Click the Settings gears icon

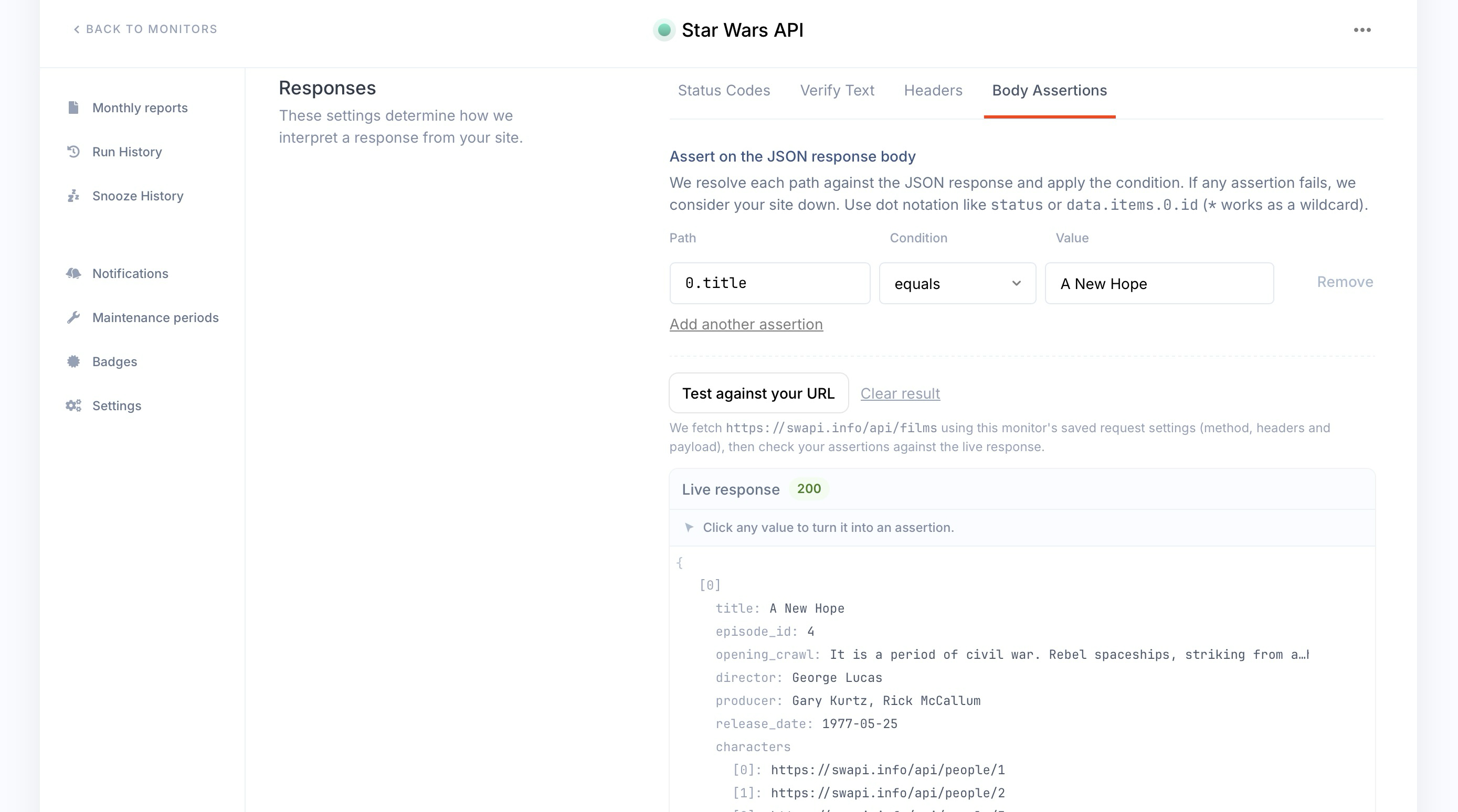tap(73, 405)
